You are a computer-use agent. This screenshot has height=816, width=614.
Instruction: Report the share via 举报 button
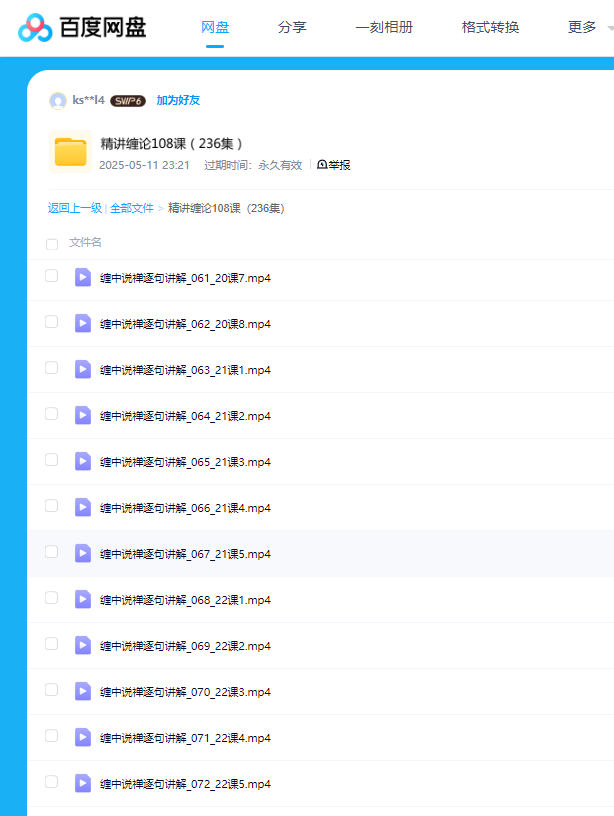pos(334,165)
